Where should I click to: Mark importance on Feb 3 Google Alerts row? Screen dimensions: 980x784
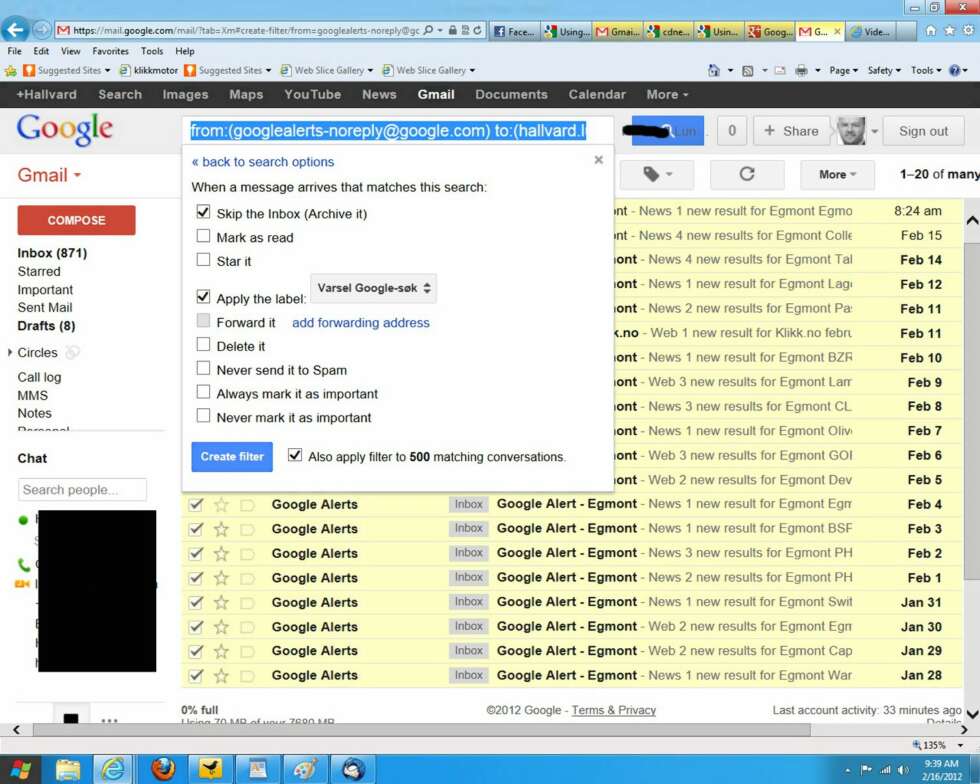click(x=248, y=529)
